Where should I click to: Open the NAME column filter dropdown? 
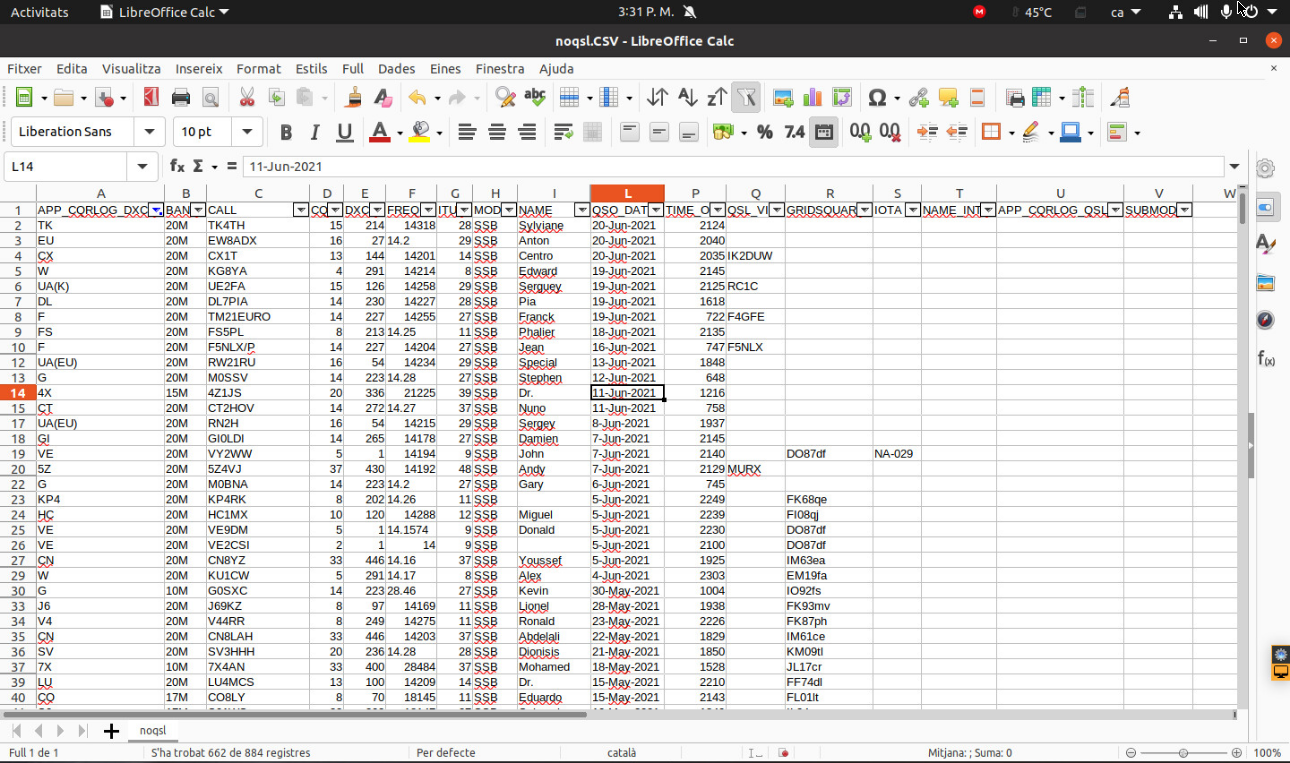[x=582, y=210]
